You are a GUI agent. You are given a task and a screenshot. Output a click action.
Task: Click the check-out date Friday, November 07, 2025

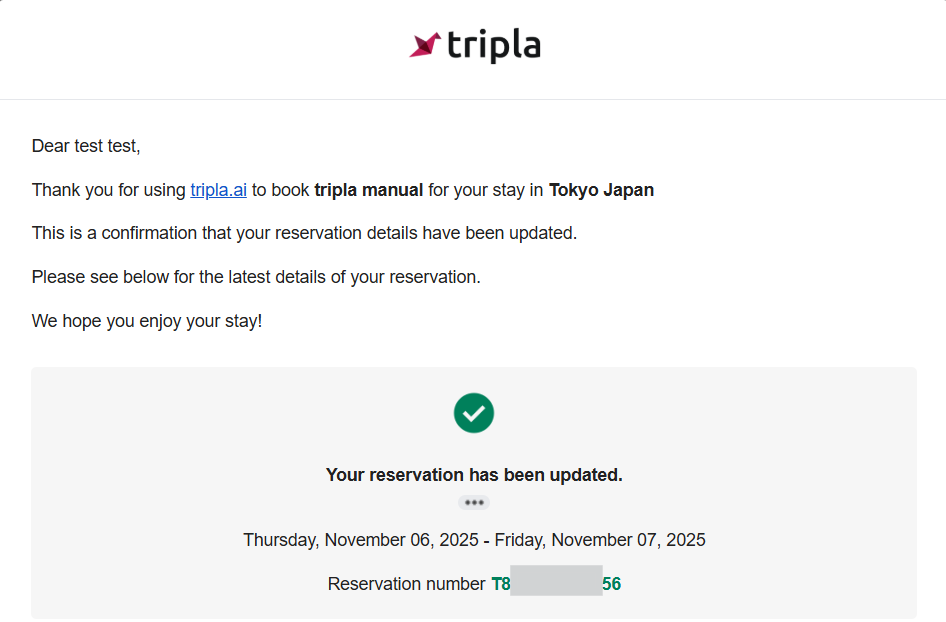pos(600,540)
